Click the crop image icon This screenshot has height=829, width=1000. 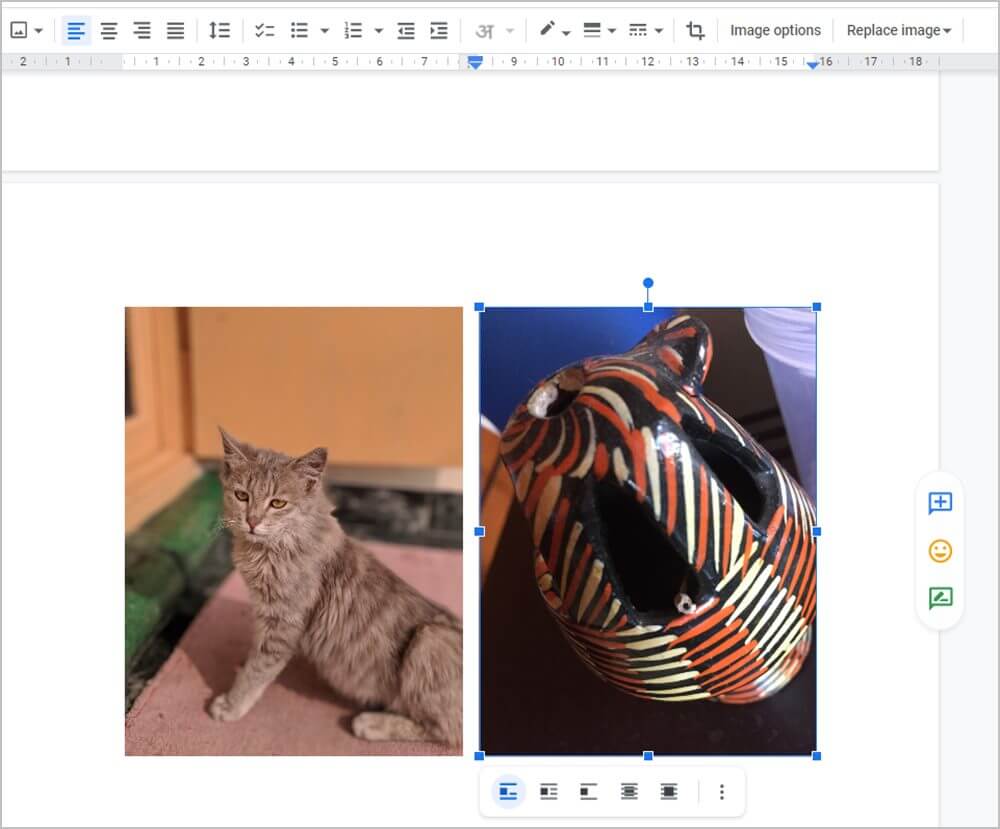pyautogui.click(x=695, y=31)
